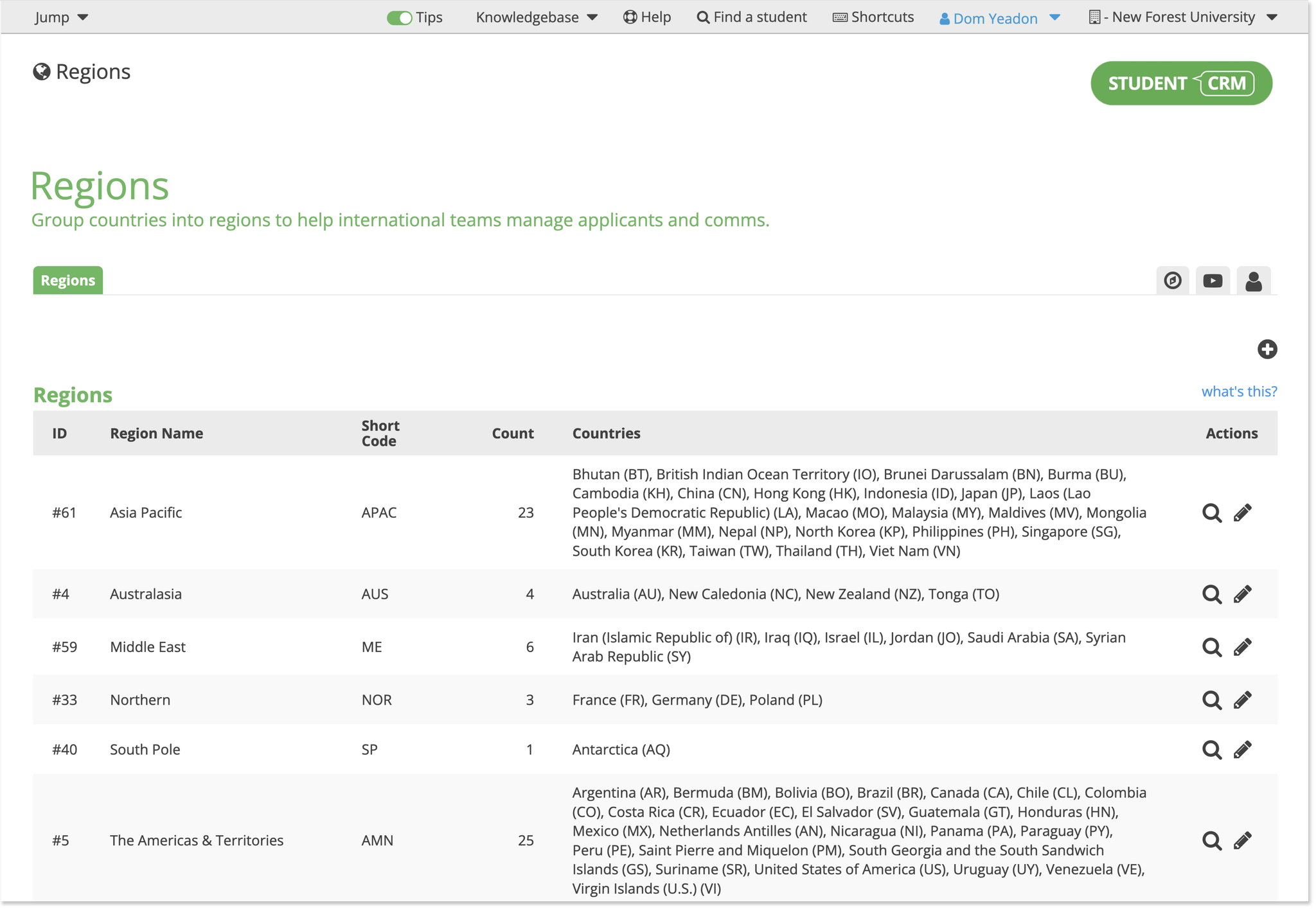Edit the Asia Pacific region
Viewport: 1316px width, 909px height.
click(1242, 513)
